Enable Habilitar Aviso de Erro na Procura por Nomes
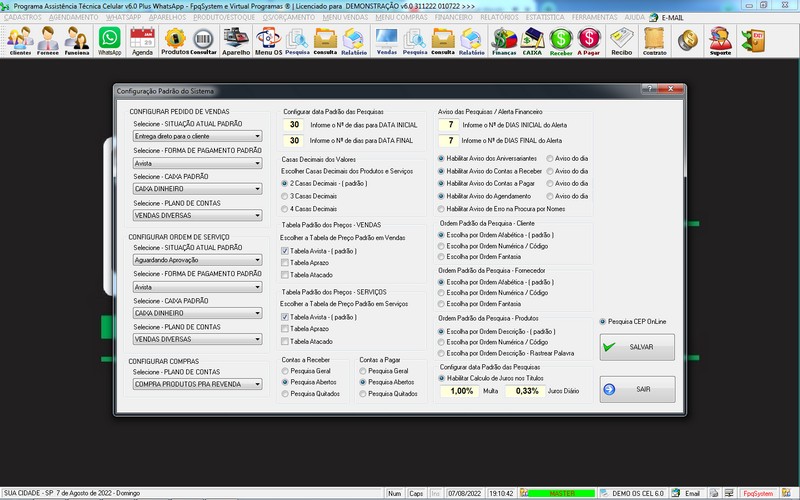 (x=441, y=209)
